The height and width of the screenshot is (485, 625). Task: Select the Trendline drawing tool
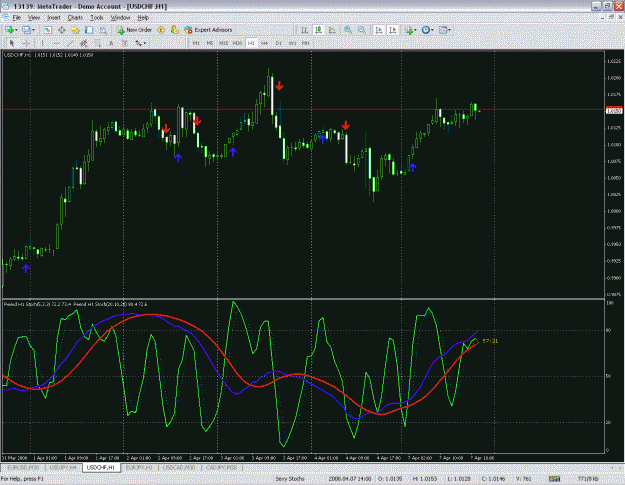tap(70, 43)
